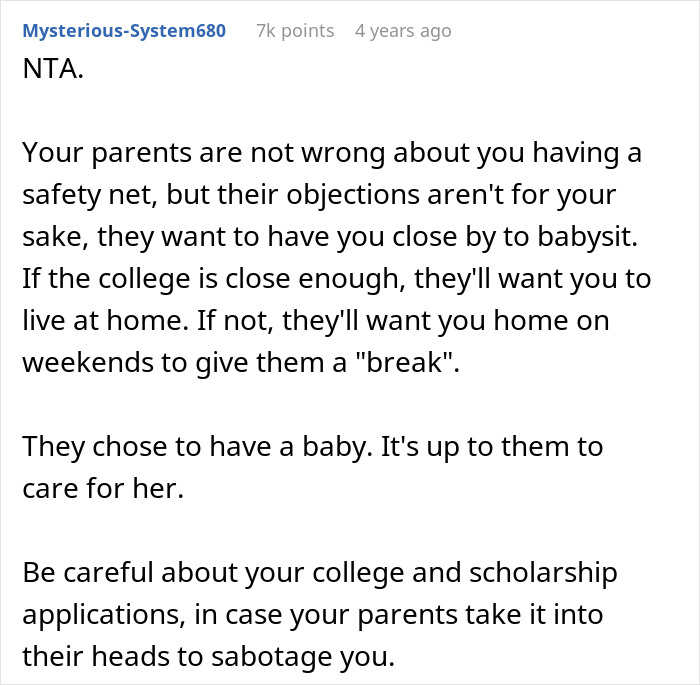Viewport: 700px width, 685px height.
Task: Click the 7k points score label
Action: (x=295, y=31)
